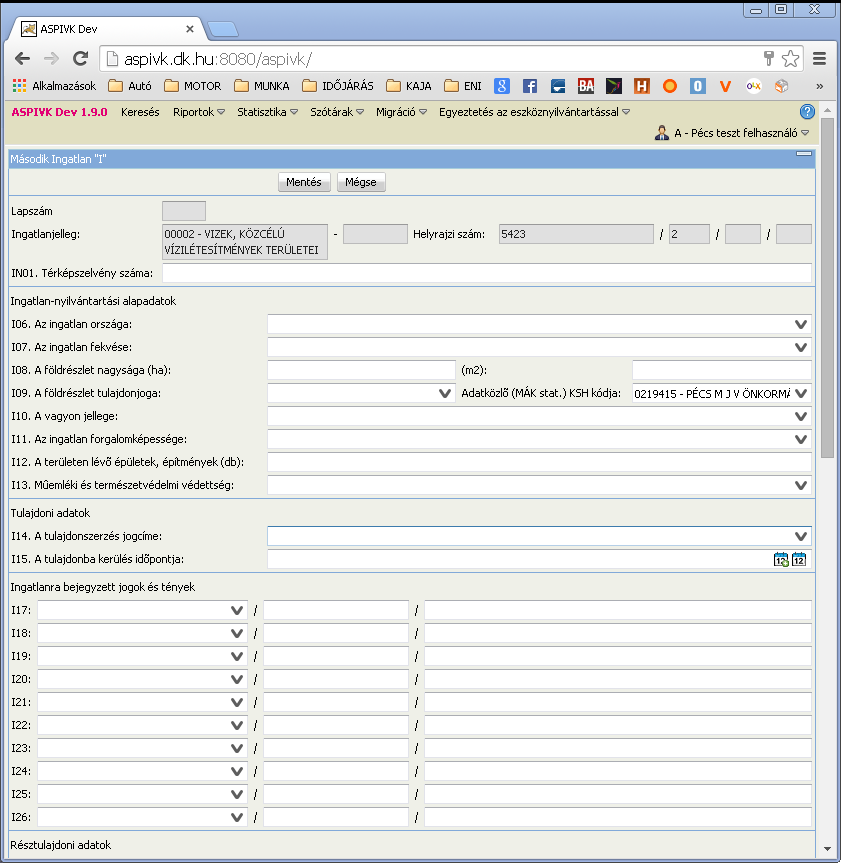Open the ENI bookmark folder
Image resolution: width=841 pixels, height=863 pixels.
coord(463,86)
